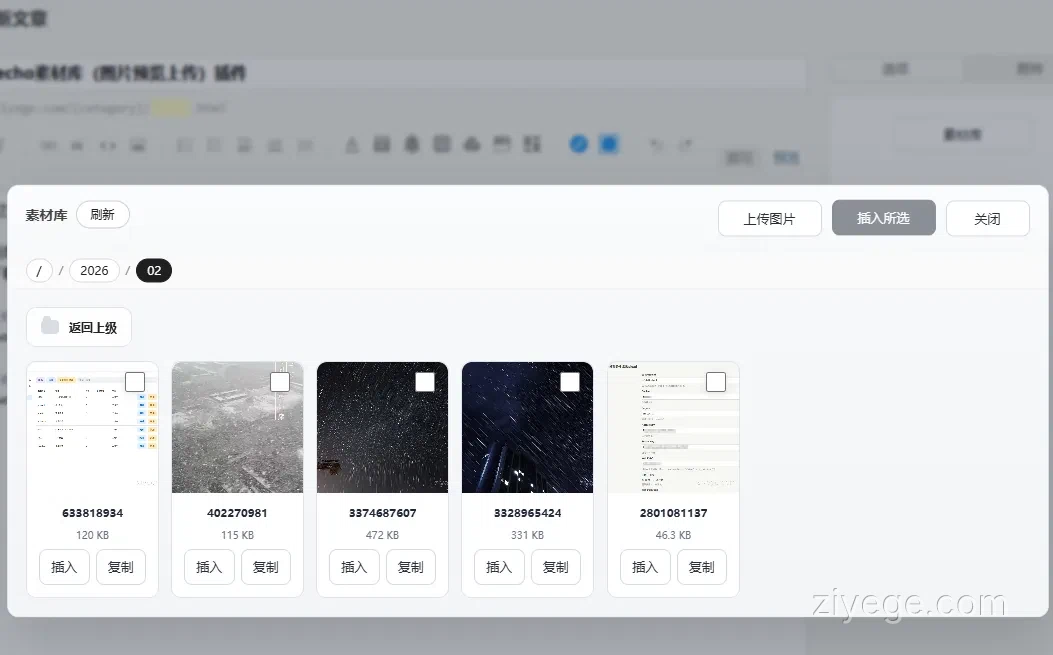This screenshot has width=1053, height=655.
Task: Toggle the checkbox on image 2801081137
Action: click(716, 382)
